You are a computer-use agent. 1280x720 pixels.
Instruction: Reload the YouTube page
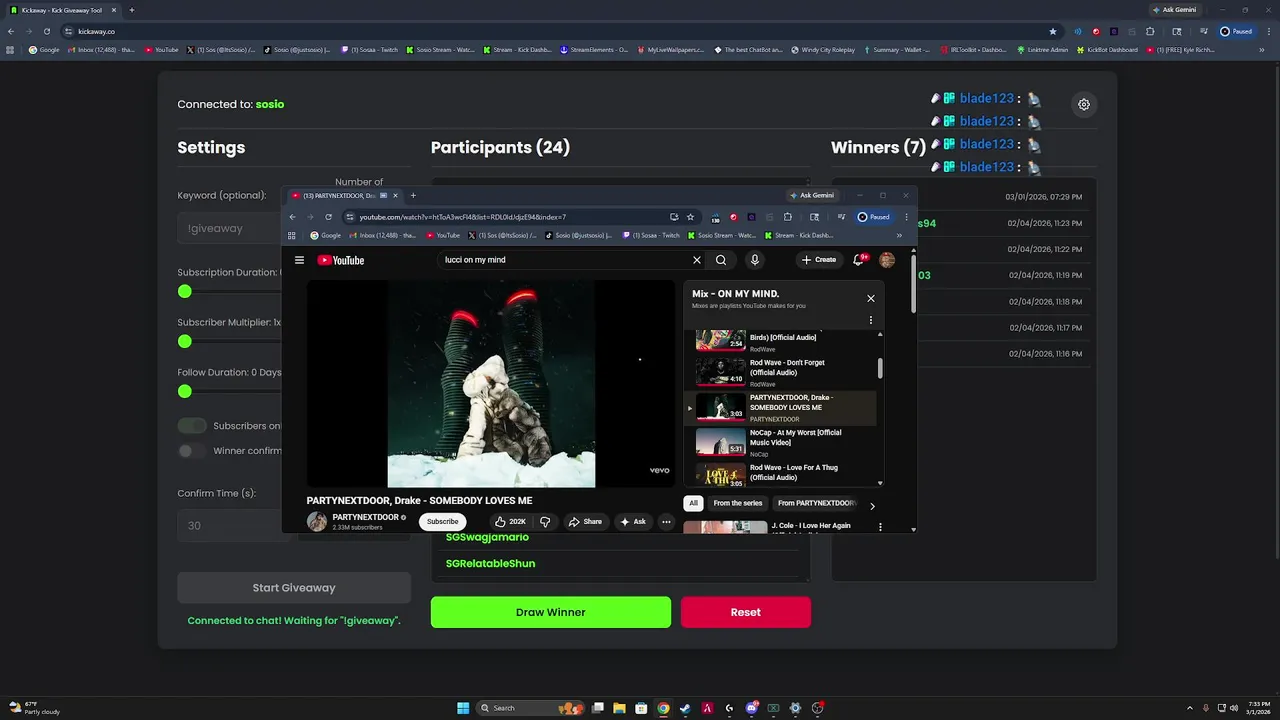point(328,217)
